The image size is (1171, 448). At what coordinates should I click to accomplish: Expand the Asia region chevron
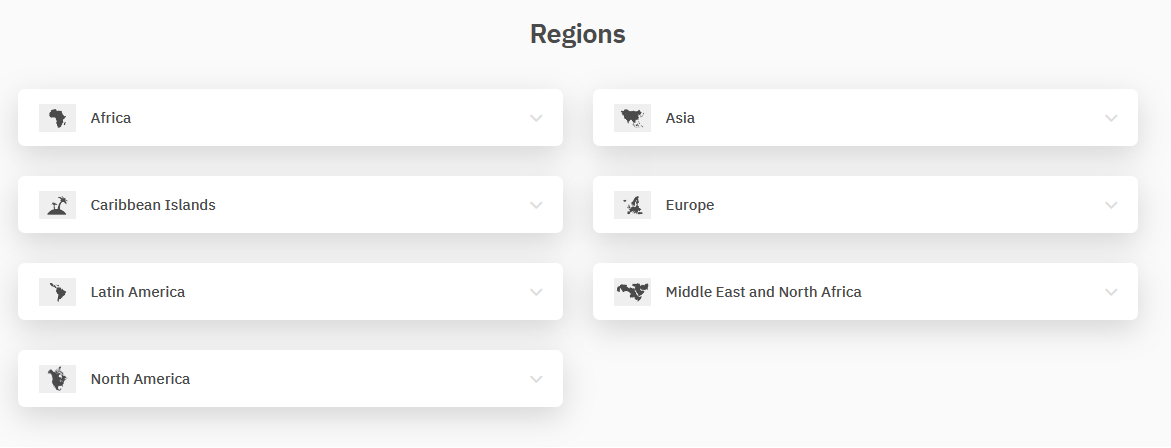[x=1111, y=118]
